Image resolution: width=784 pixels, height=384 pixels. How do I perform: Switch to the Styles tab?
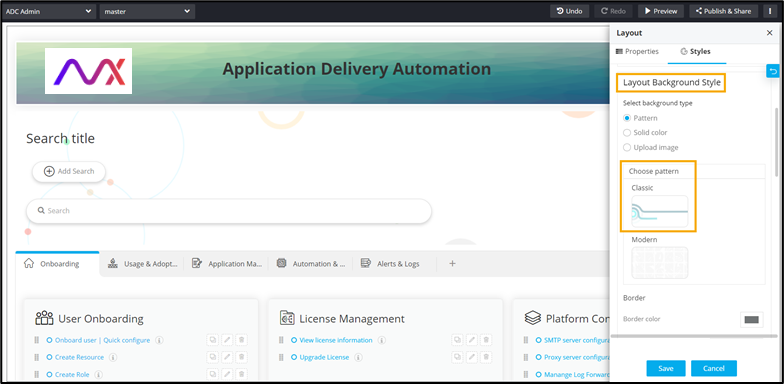(696, 52)
